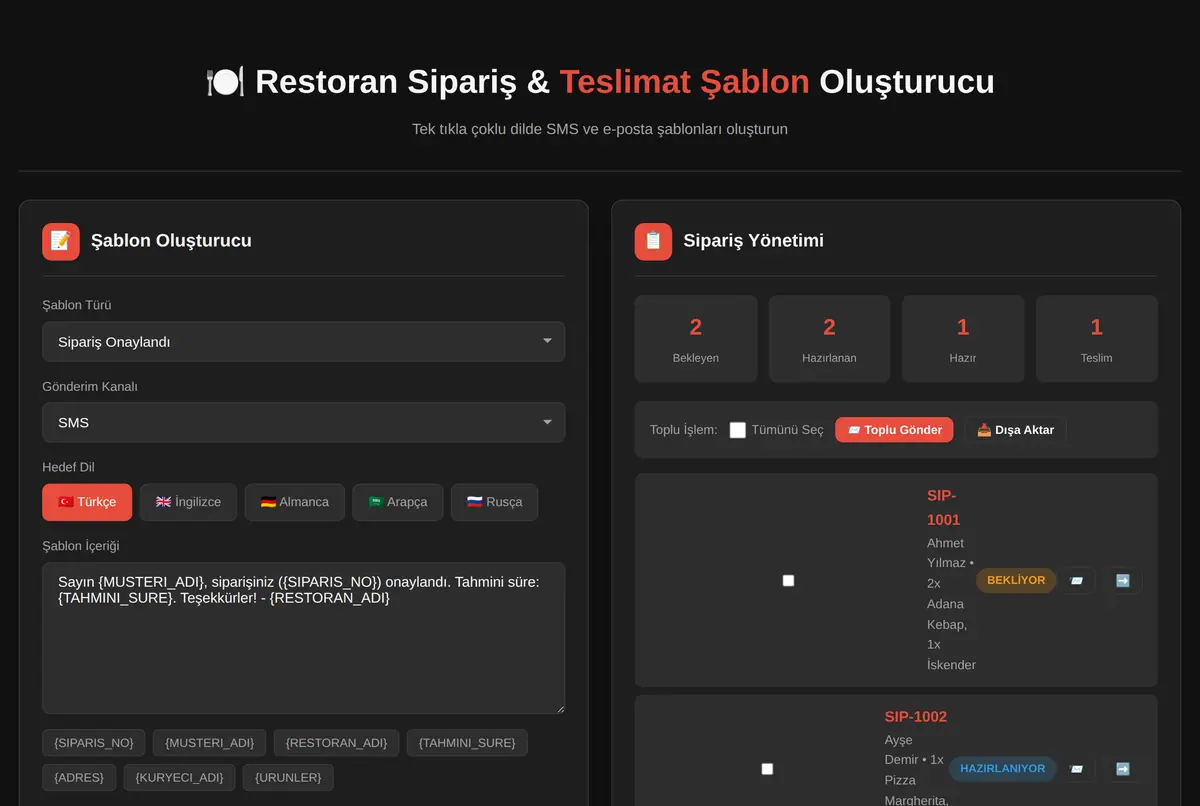Open the Gönderim Kanalı SMS dropdown

[x=303, y=422]
